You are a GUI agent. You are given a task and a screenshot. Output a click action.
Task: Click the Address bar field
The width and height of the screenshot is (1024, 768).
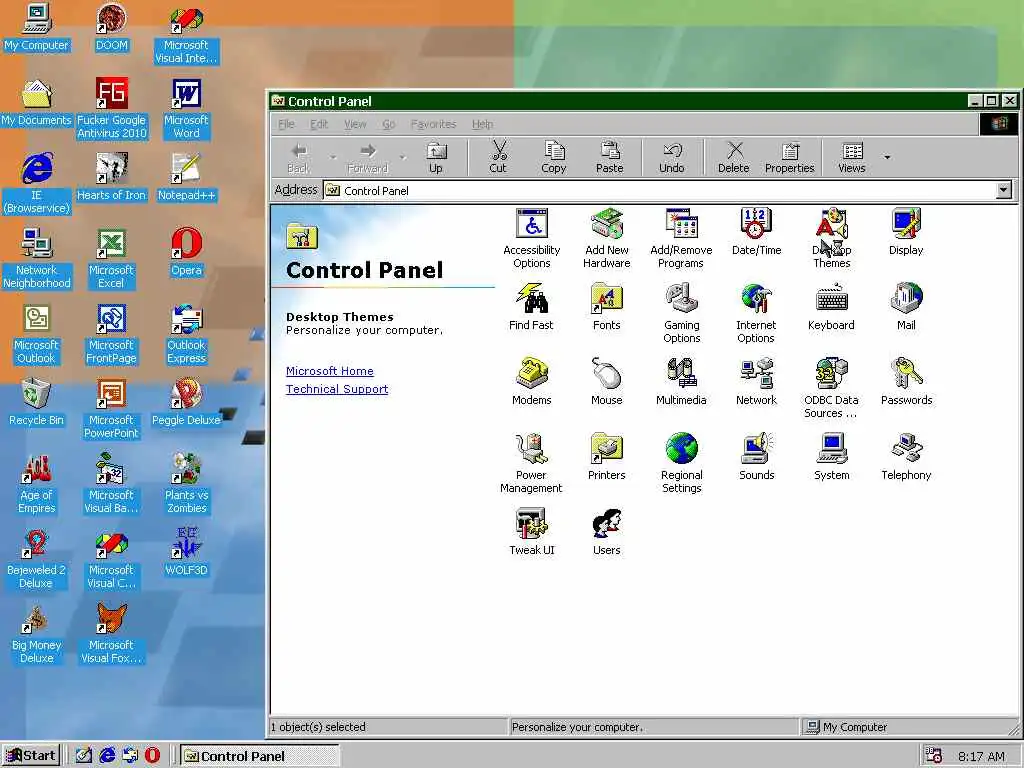(x=667, y=190)
